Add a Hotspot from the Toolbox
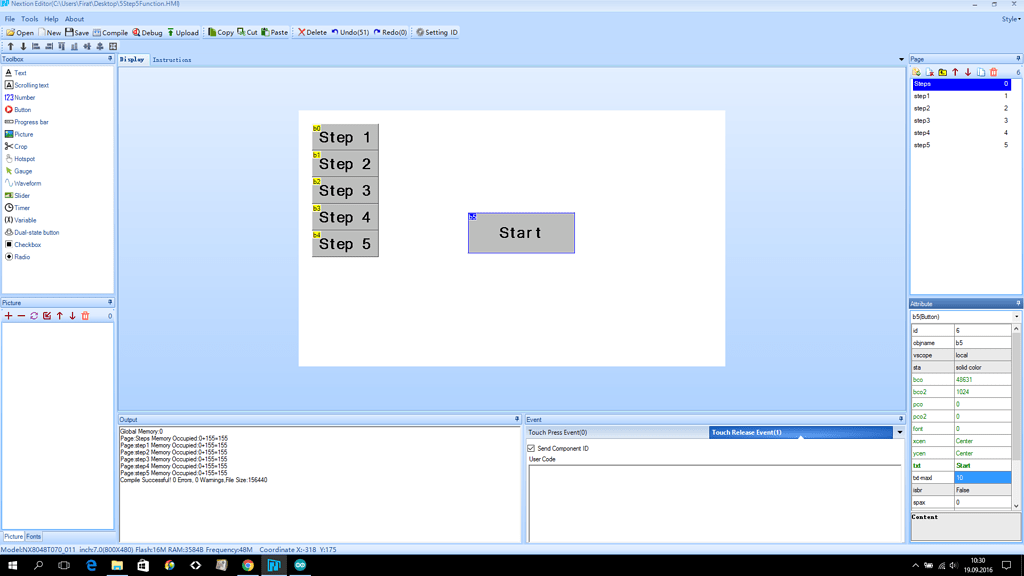 [20, 159]
